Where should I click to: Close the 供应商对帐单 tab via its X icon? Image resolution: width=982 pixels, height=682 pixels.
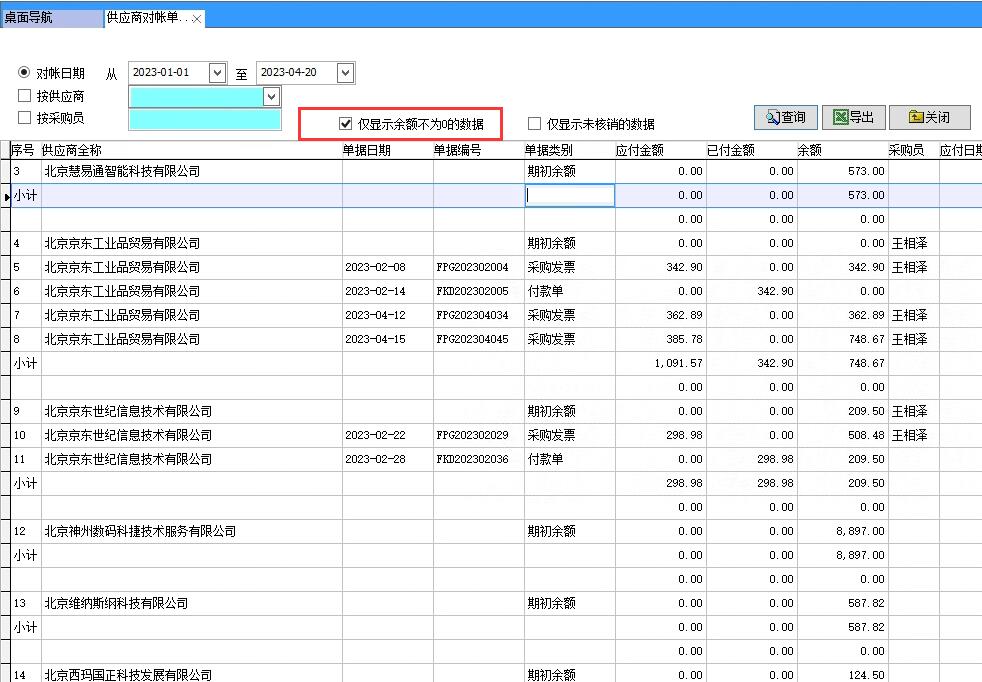pyautogui.click(x=195, y=17)
